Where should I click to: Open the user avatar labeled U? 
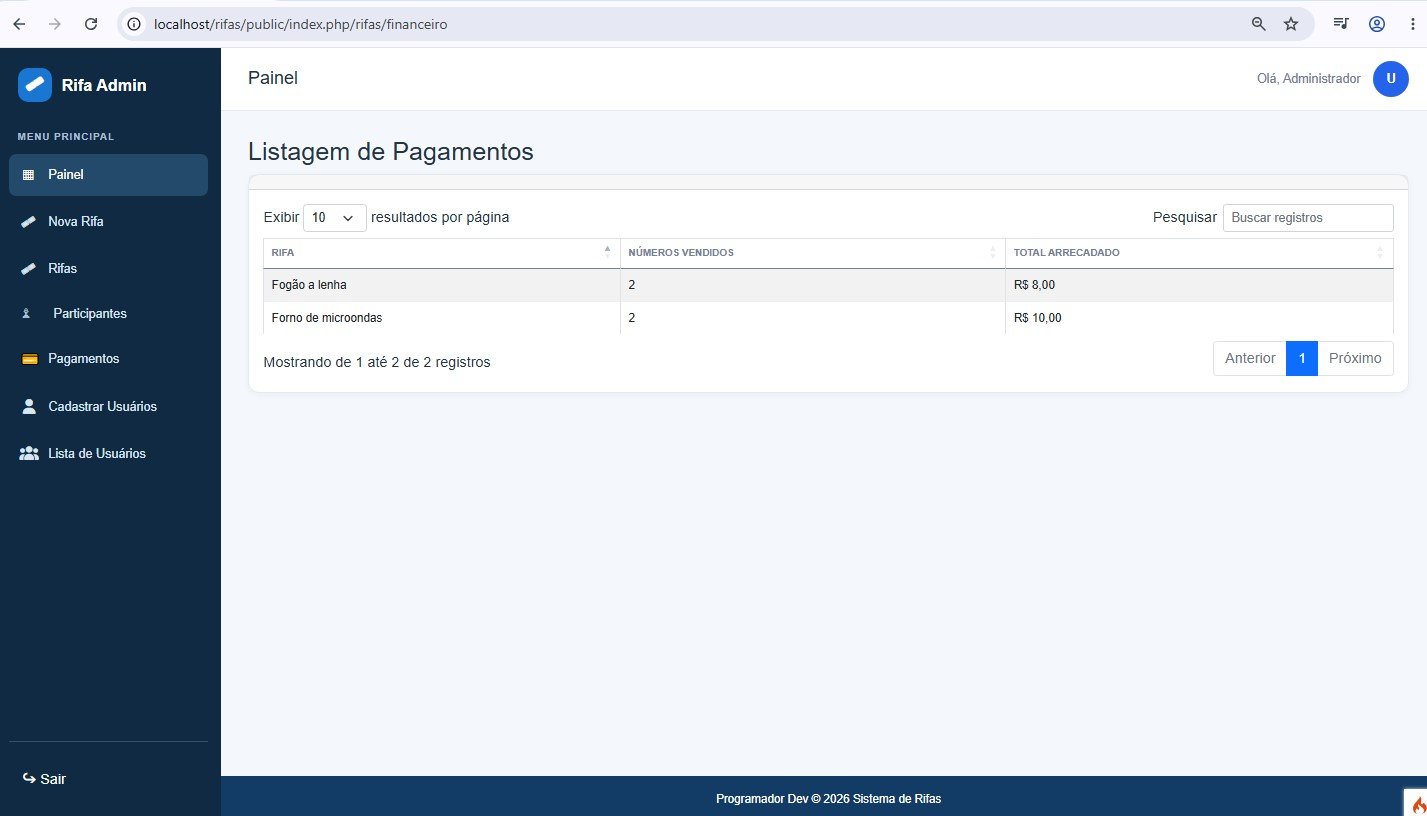pos(1391,79)
